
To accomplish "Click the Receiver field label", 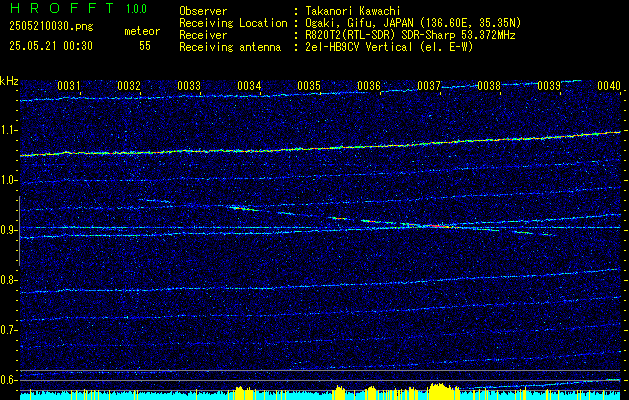I will tap(203, 35).
